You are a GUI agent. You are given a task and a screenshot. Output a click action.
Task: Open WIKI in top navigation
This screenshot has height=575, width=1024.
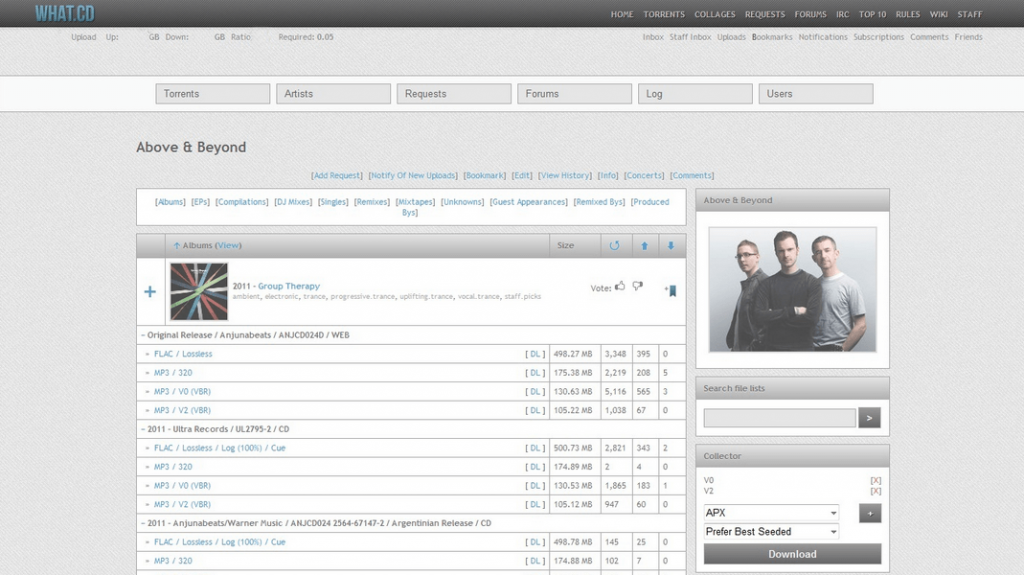click(x=938, y=14)
